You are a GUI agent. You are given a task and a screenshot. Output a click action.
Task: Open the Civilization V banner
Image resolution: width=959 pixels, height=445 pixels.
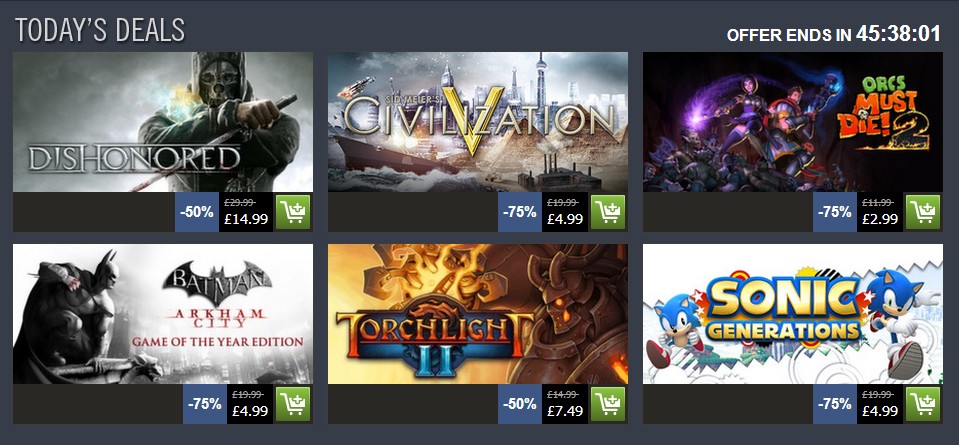[x=478, y=122]
